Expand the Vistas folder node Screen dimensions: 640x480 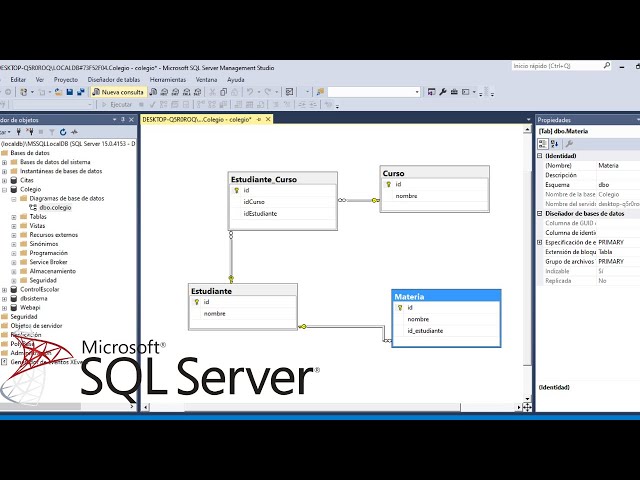14,226
